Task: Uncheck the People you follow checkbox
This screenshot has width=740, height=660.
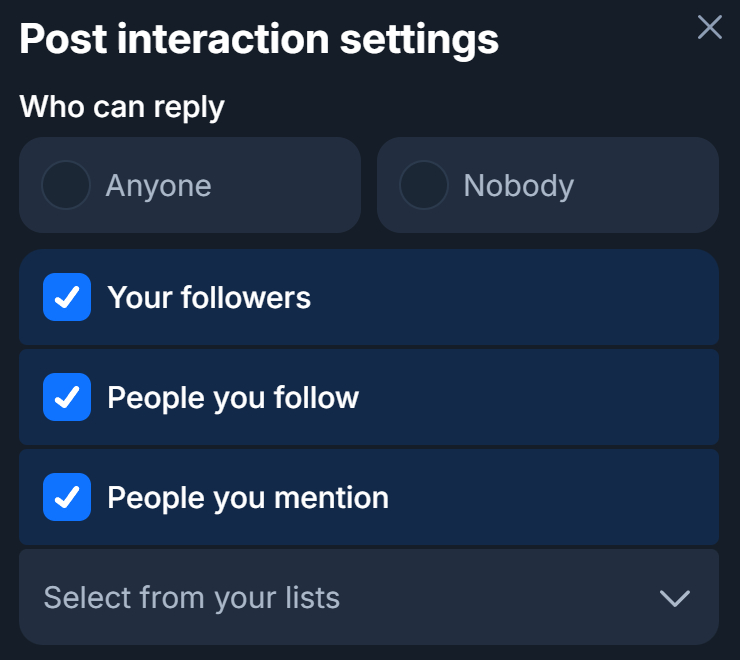Action: [x=67, y=397]
